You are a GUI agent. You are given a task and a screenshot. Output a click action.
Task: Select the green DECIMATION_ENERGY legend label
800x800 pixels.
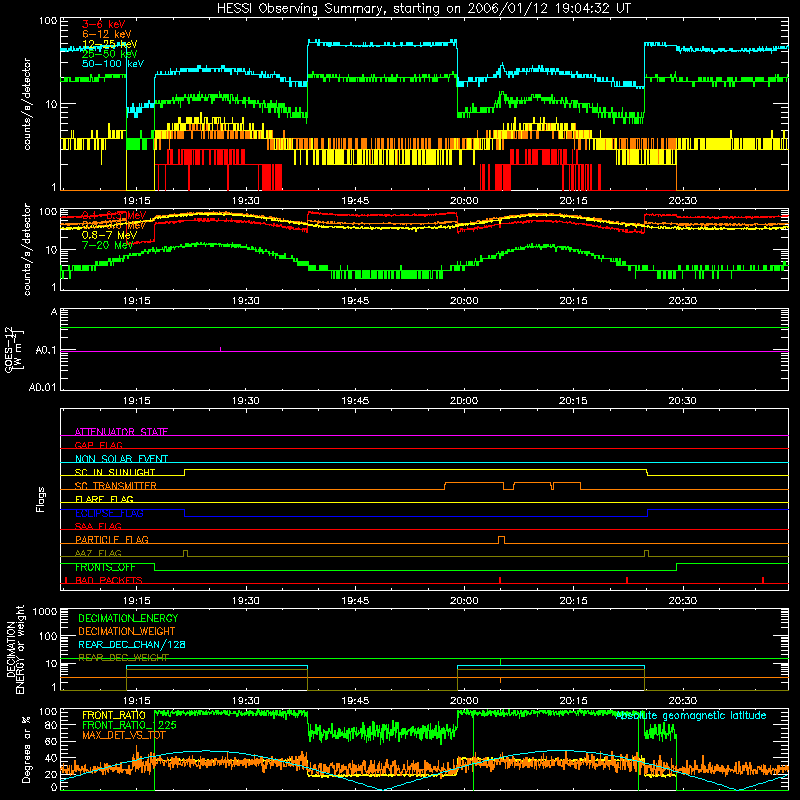pyautogui.click(x=128, y=618)
